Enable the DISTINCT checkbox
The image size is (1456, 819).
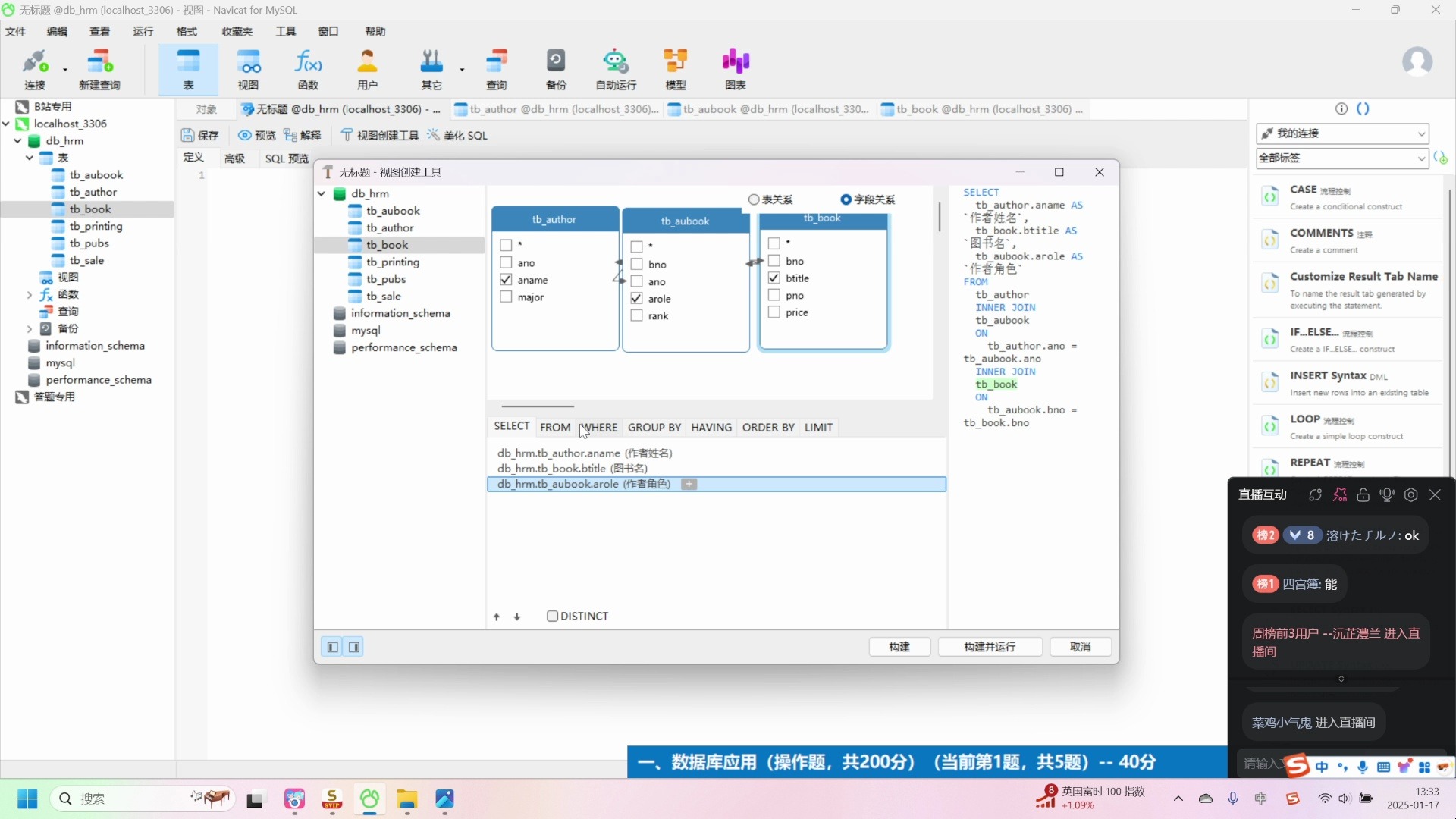pyautogui.click(x=553, y=617)
